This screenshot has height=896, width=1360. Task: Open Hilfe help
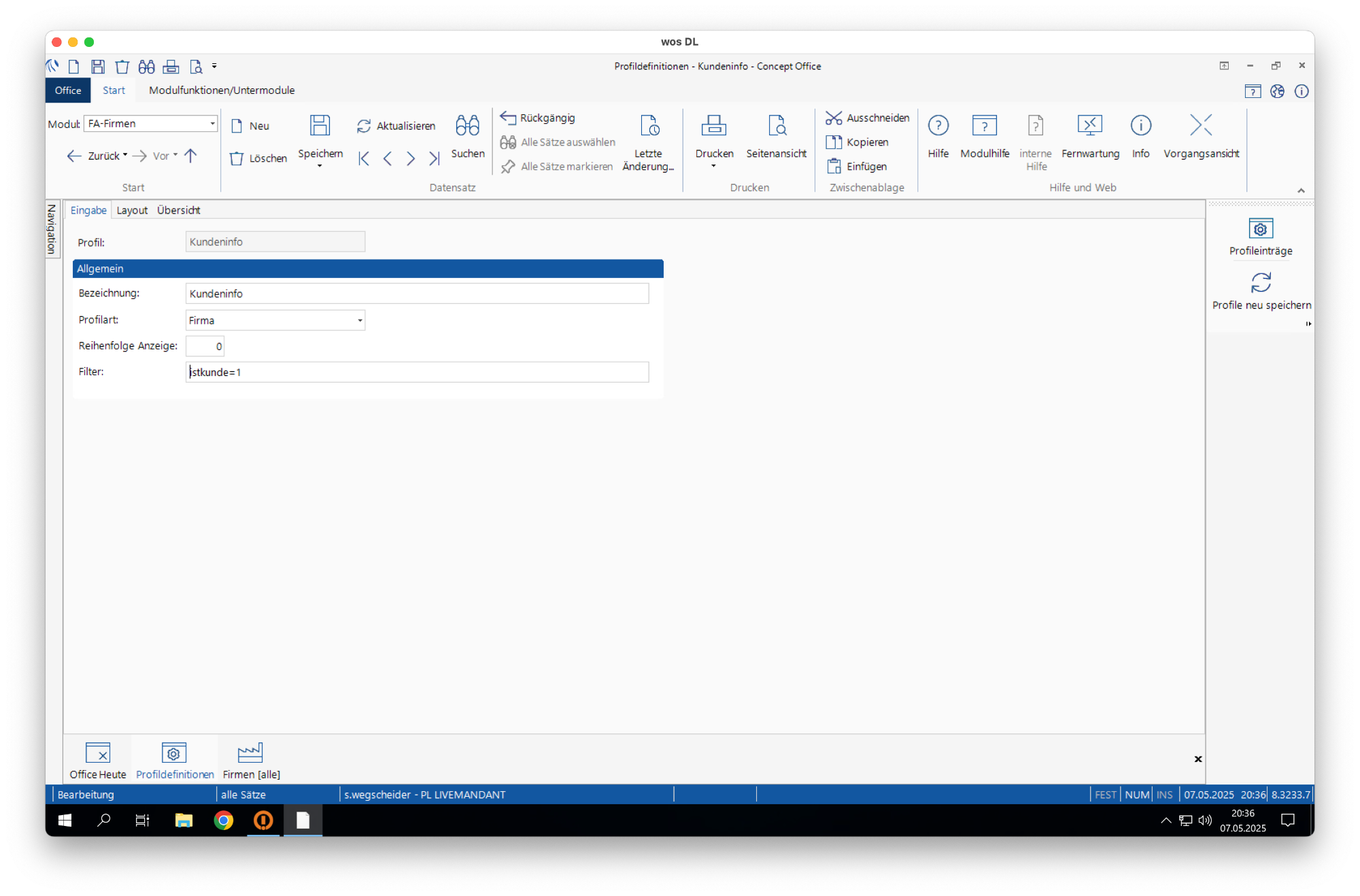pos(938,136)
